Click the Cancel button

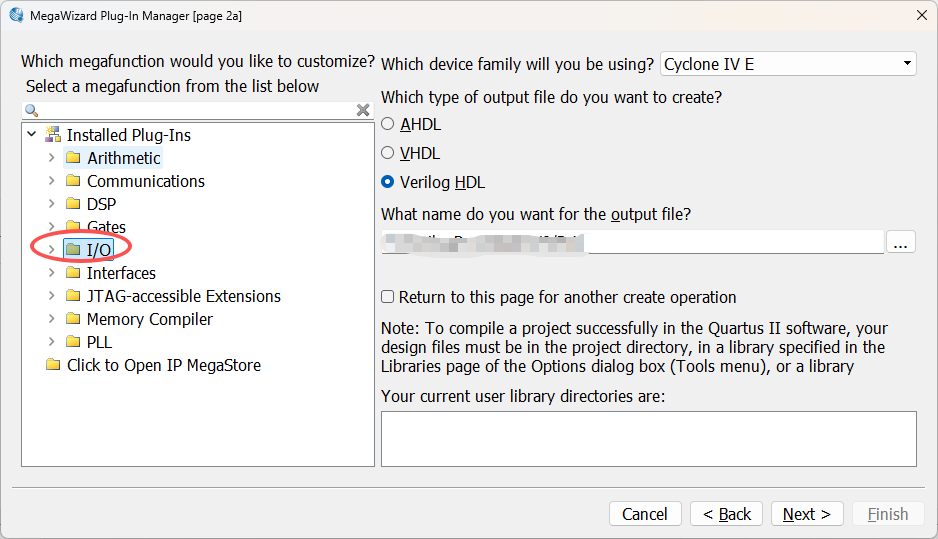coord(645,514)
